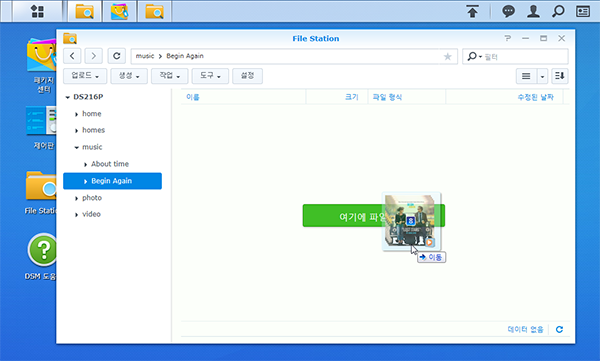Open the user account options icon
600x361 pixels.
(x=533, y=11)
